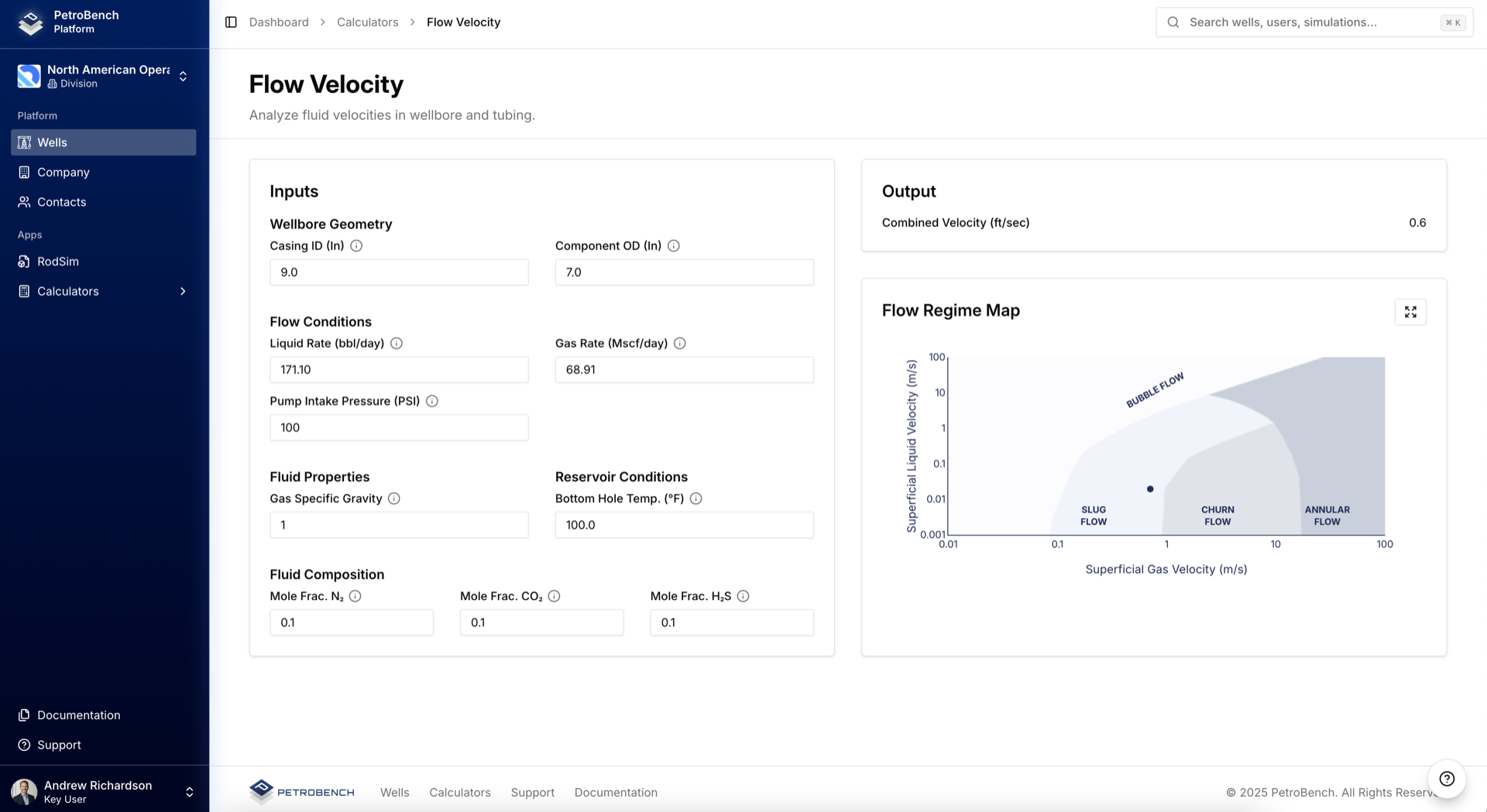Open the RodSim app icon

coord(24,262)
